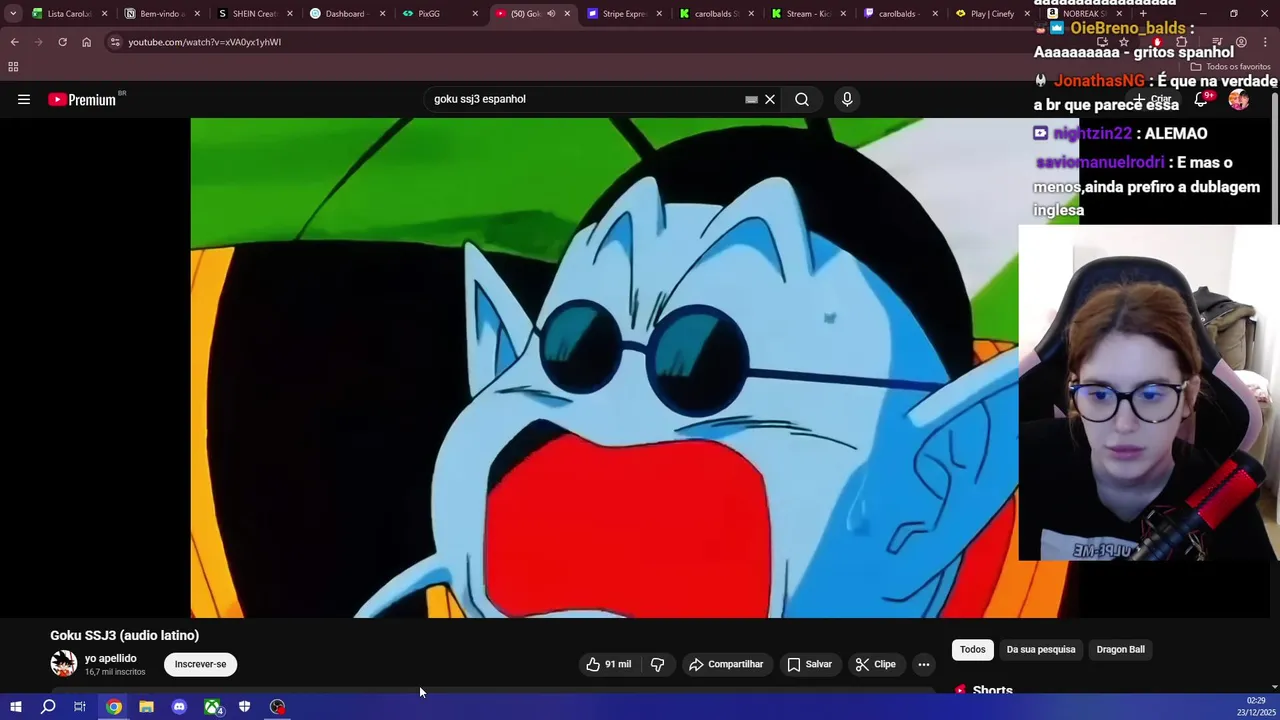
Task: Open Task View on taskbar
Action: coord(79,707)
